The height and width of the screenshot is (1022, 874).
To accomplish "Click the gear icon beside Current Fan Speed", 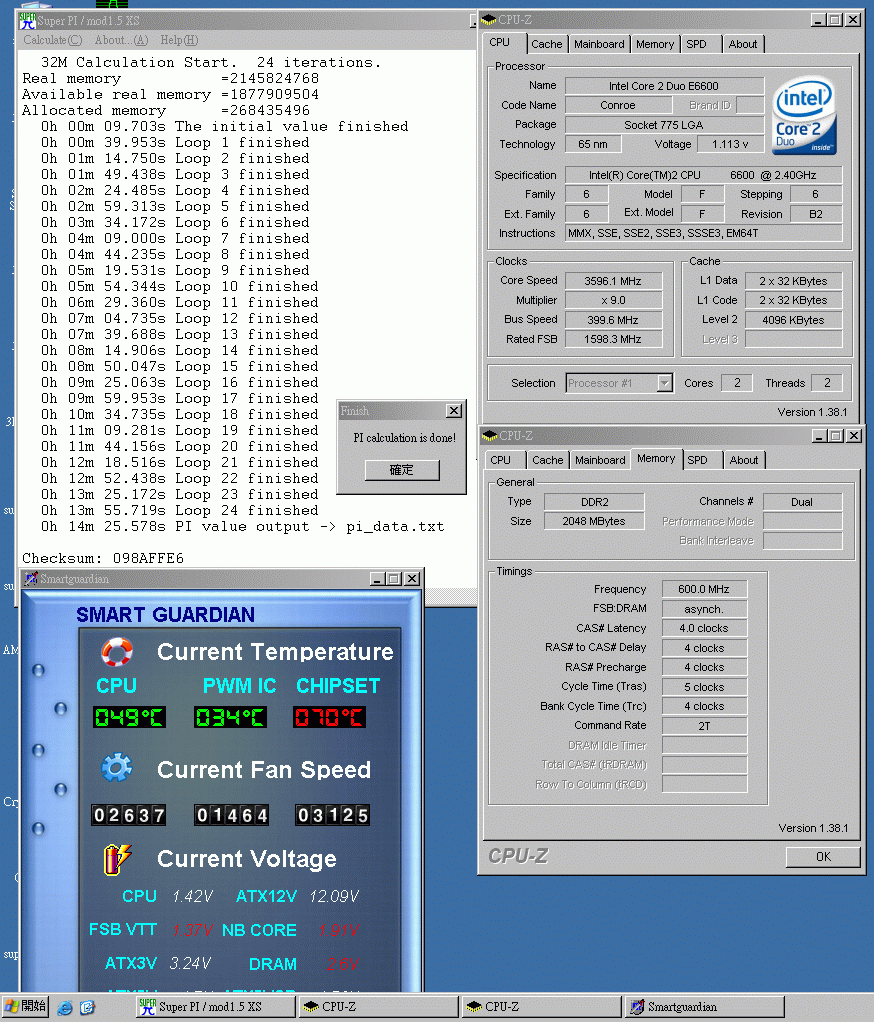I will (117, 768).
